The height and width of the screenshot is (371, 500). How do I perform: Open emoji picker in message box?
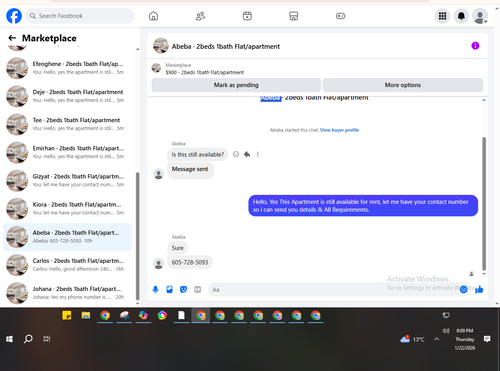[463, 289]
